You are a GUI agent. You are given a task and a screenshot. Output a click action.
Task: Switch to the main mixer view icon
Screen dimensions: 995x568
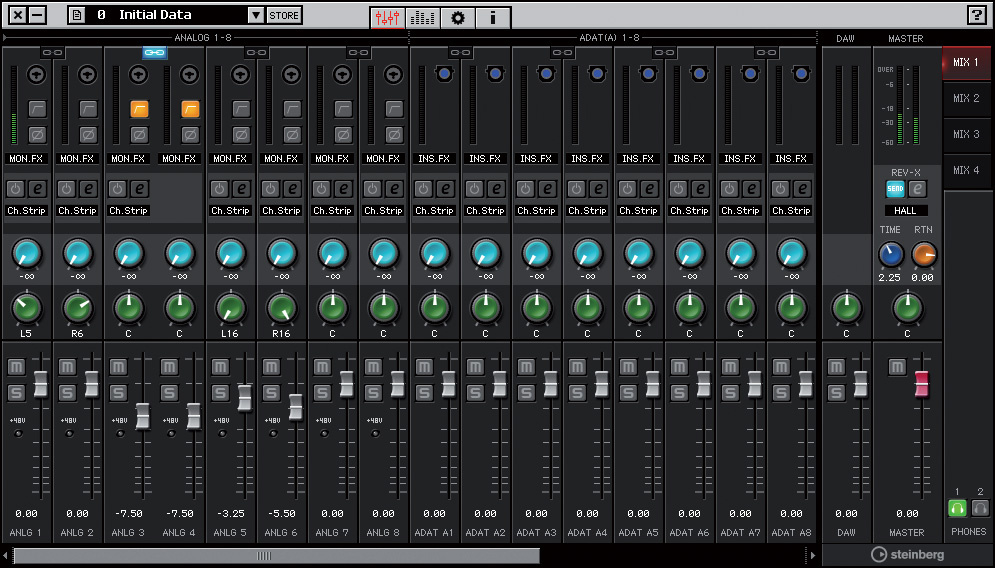[x=387, y=17]
